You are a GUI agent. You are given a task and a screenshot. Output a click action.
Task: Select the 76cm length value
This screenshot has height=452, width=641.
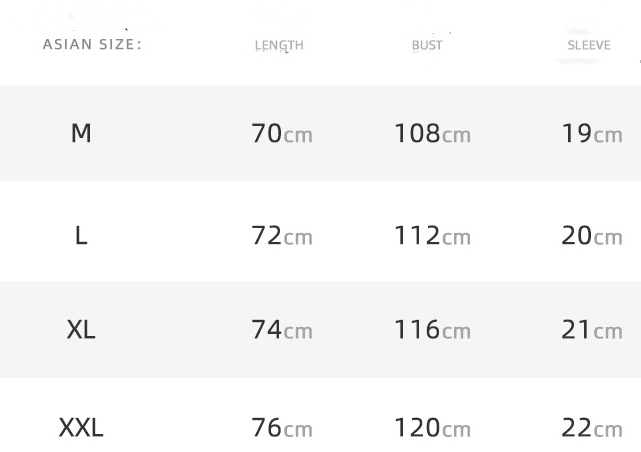click(282, 428)
